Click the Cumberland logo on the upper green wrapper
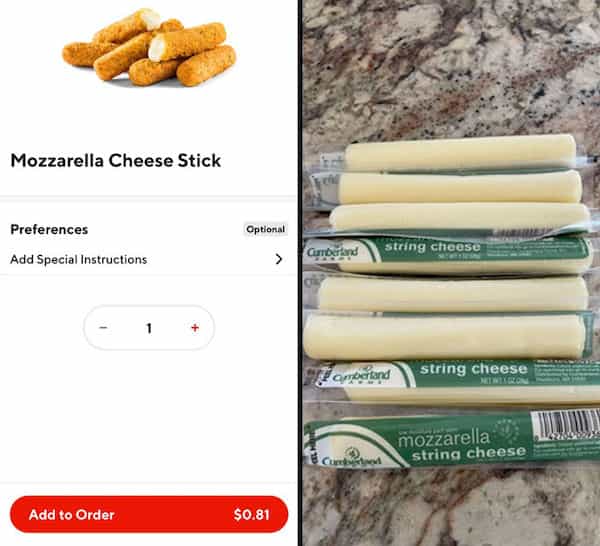 [x=333, y=252]
